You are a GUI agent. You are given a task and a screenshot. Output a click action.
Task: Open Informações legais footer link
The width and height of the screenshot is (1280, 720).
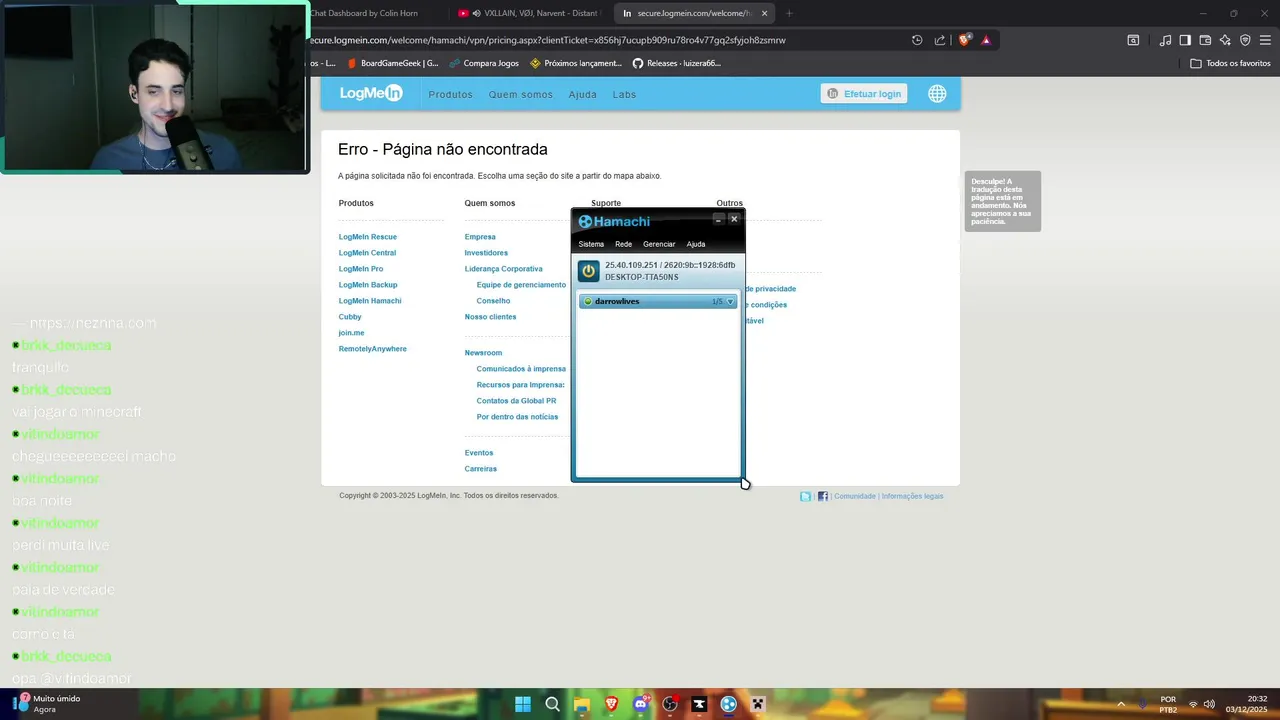(x=912, y=496)
